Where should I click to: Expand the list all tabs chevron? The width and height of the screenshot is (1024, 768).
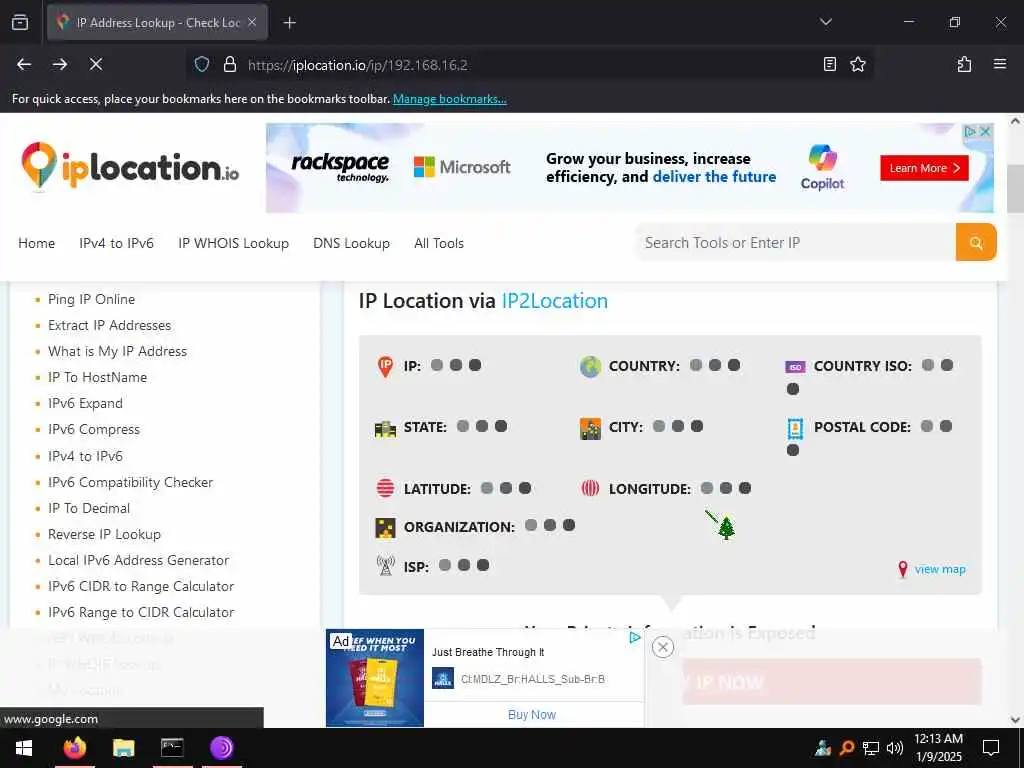tap(825, 22)
